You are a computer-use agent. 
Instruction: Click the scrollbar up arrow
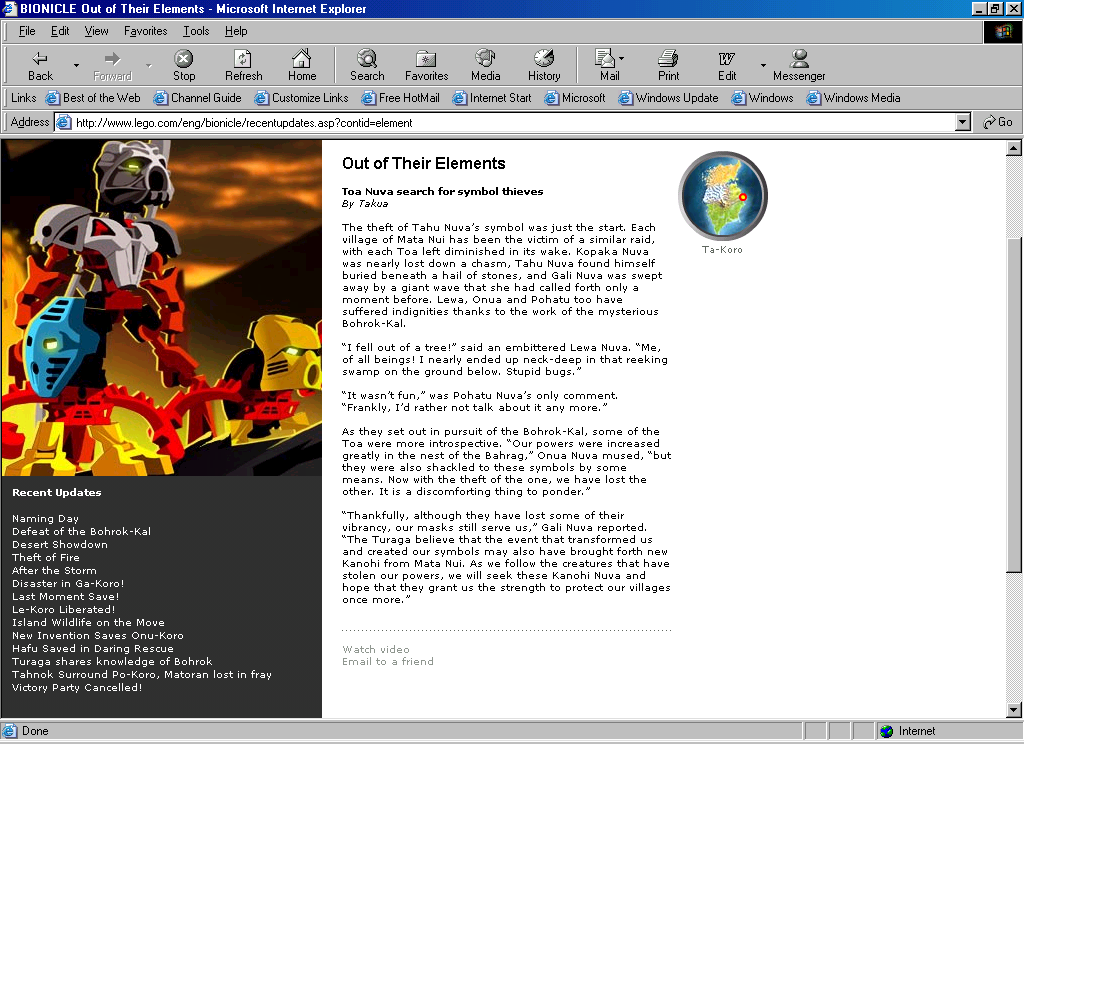tap(1014, 148)
